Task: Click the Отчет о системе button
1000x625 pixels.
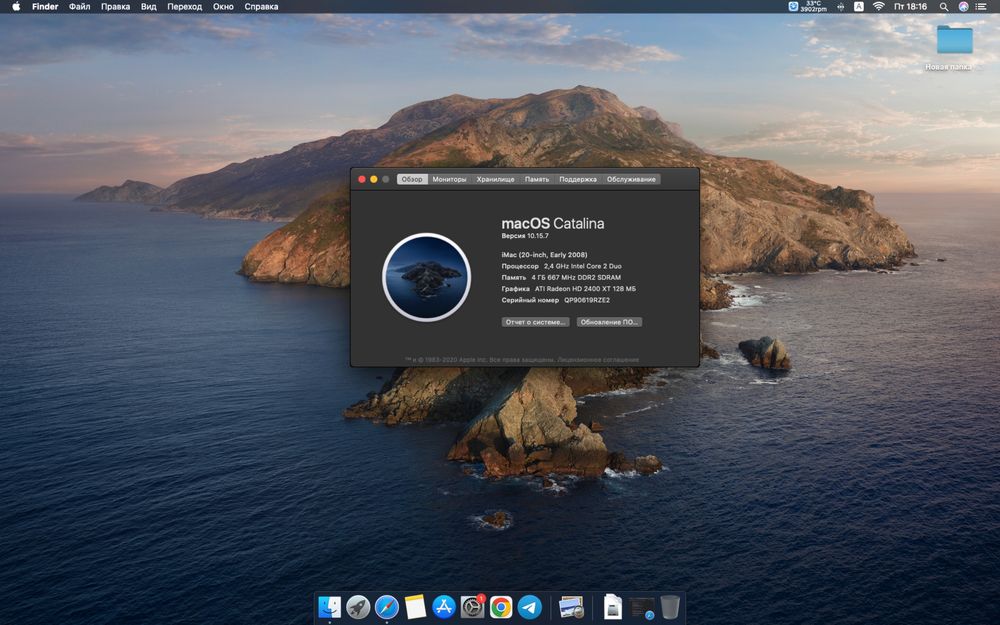Action: [x=536, y=322]
